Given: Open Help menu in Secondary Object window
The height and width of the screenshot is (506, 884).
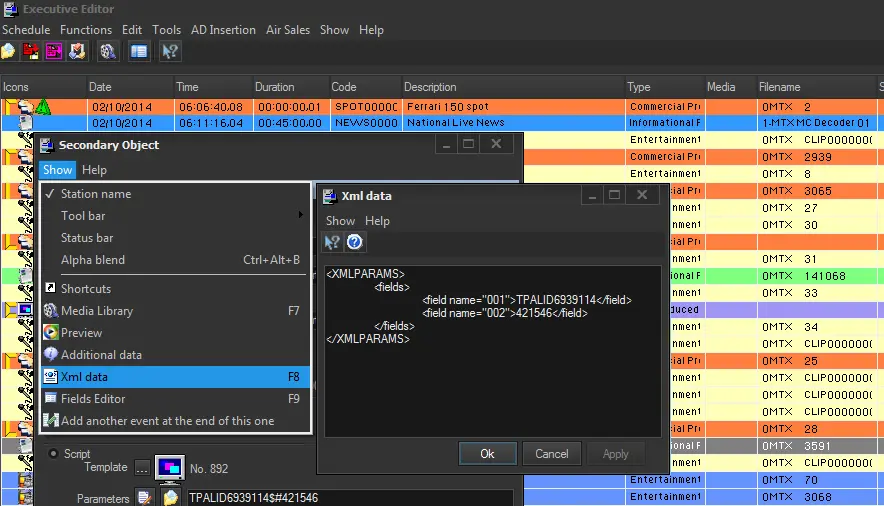Looking at the screenshot, I should pyautogui.click(x=94, y=170).
